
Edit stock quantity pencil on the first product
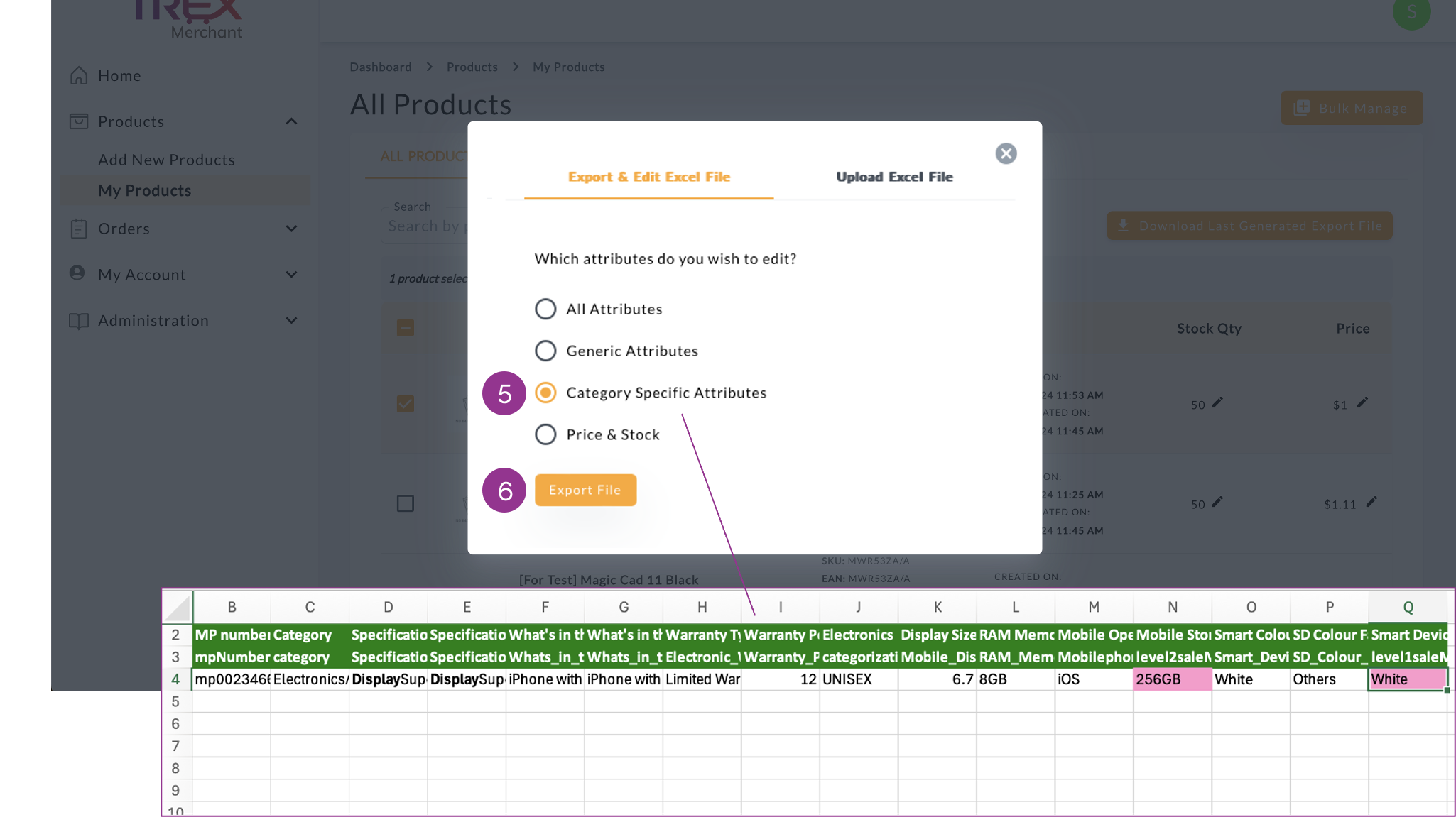[x=1217, y=402]
